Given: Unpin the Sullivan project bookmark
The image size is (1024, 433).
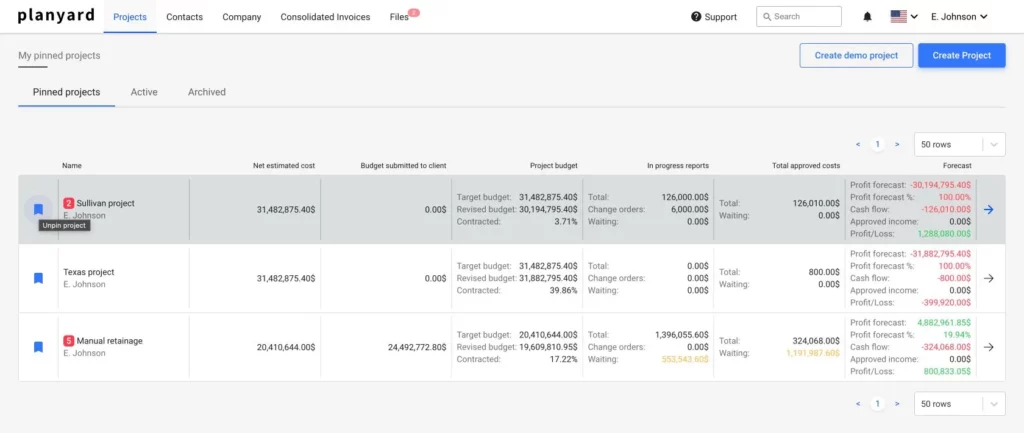Looking at the screenshot, I should [39, 210].
